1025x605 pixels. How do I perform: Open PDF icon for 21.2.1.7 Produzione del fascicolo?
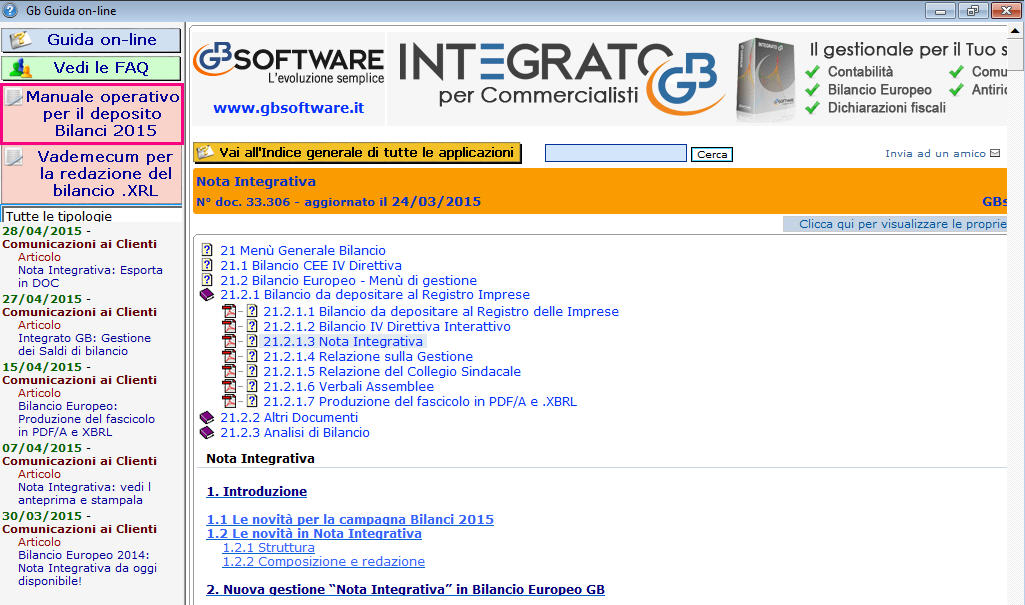tap(229, 402)
